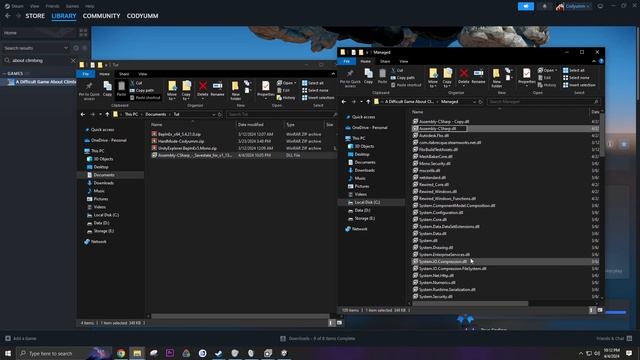This screenshot has width=640, height=360.
Task: Open Chrome from taskbar
Action: (121, 353)
